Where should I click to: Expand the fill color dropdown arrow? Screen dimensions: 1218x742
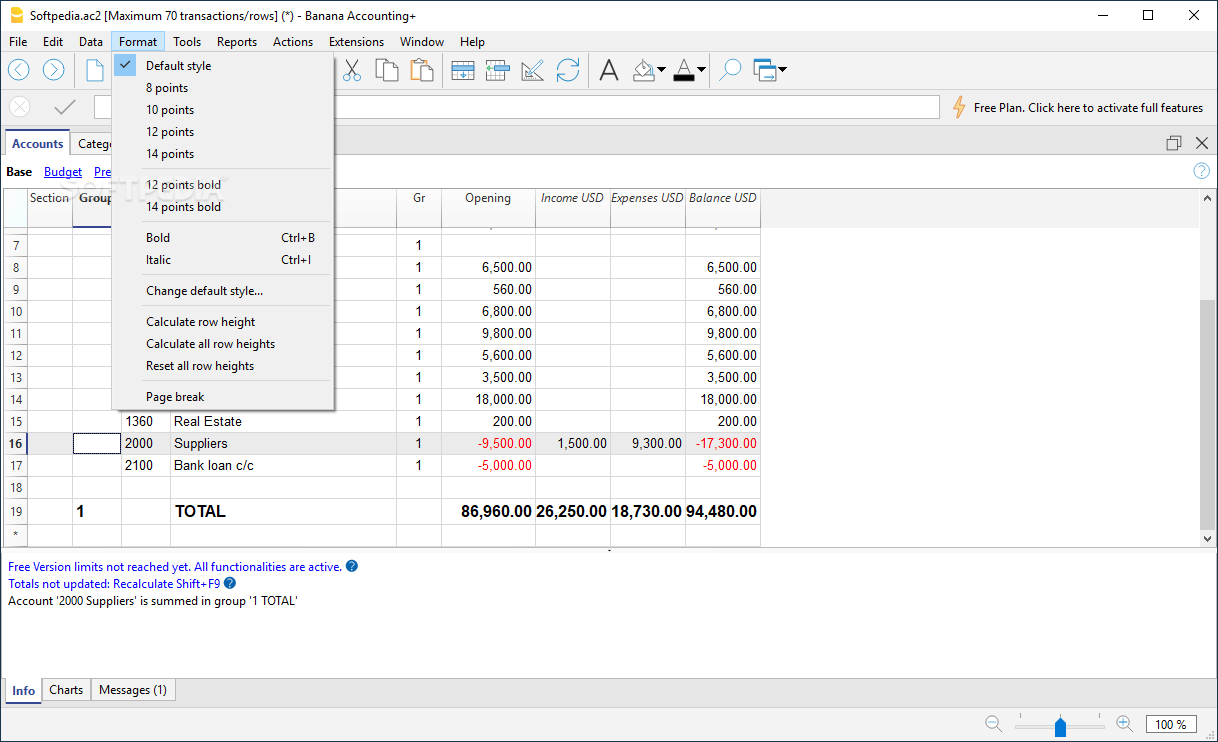[662, 70]
